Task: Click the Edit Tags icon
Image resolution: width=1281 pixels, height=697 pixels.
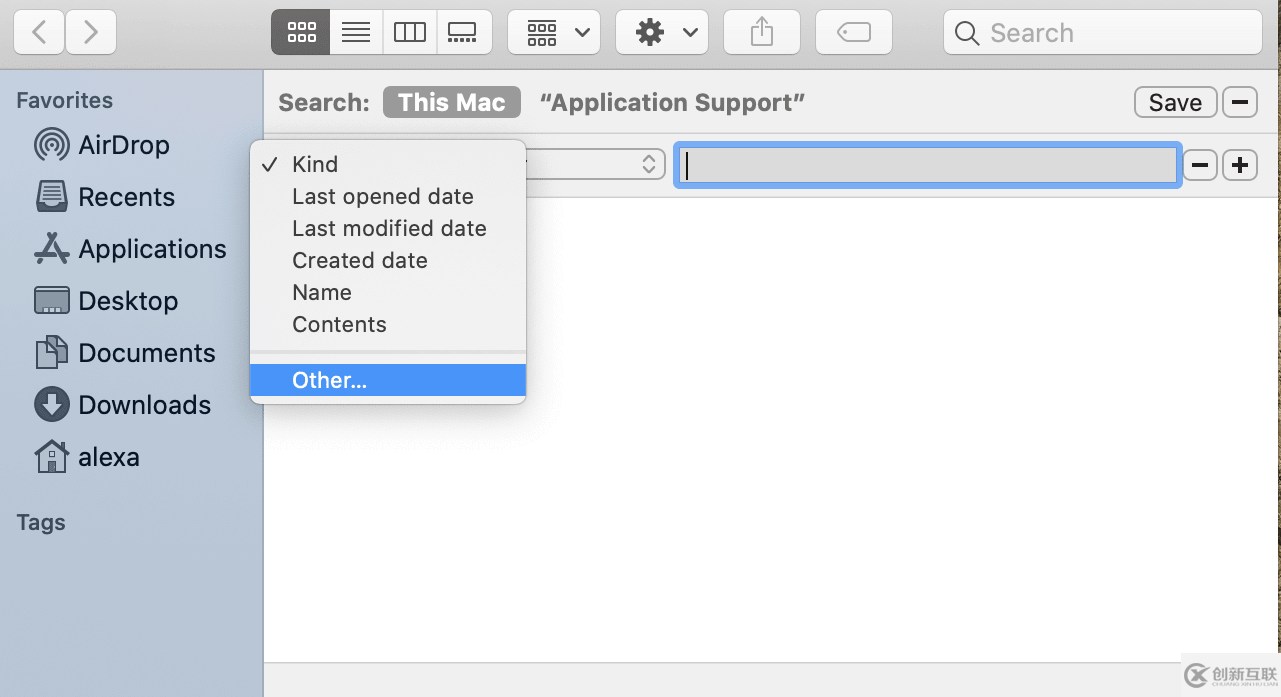Action: (854, 33)
